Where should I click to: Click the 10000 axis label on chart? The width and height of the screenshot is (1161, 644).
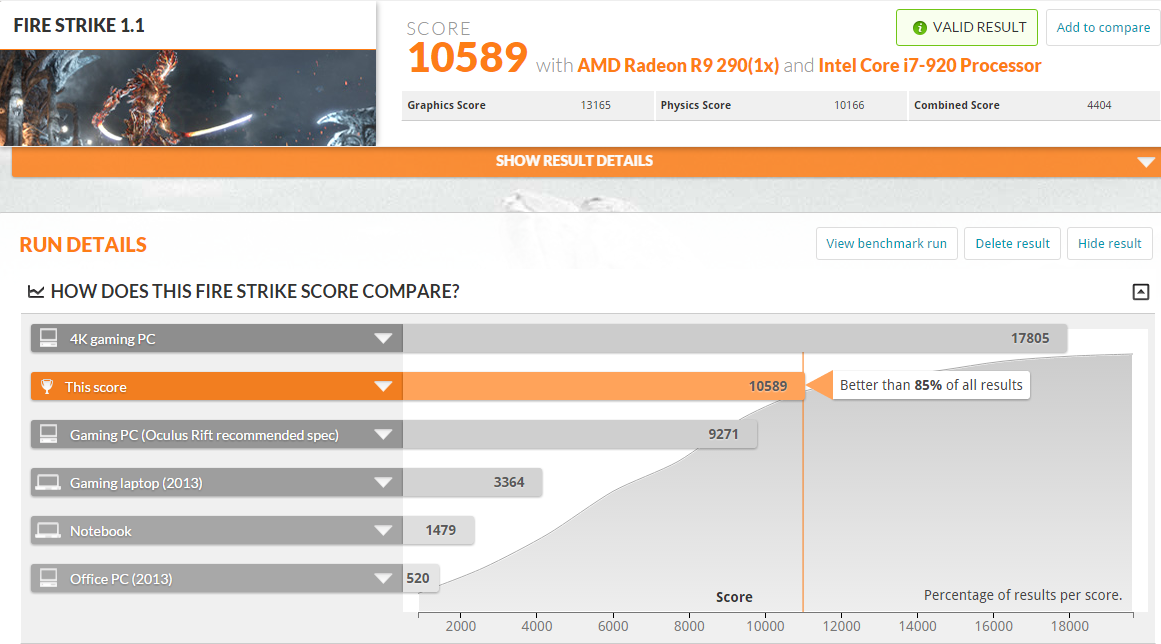click(765, 626)
